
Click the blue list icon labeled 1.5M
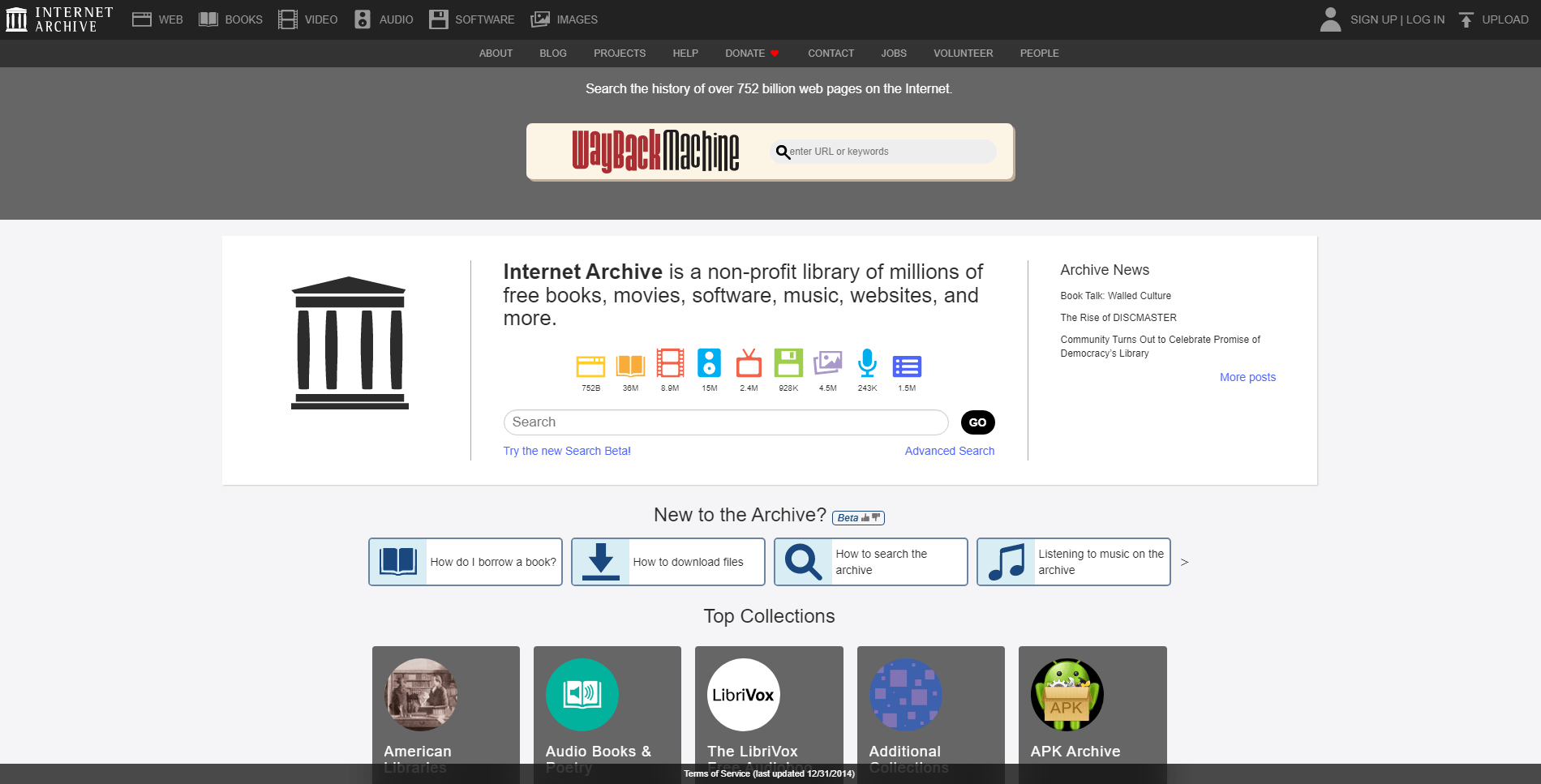pos(907,366)
